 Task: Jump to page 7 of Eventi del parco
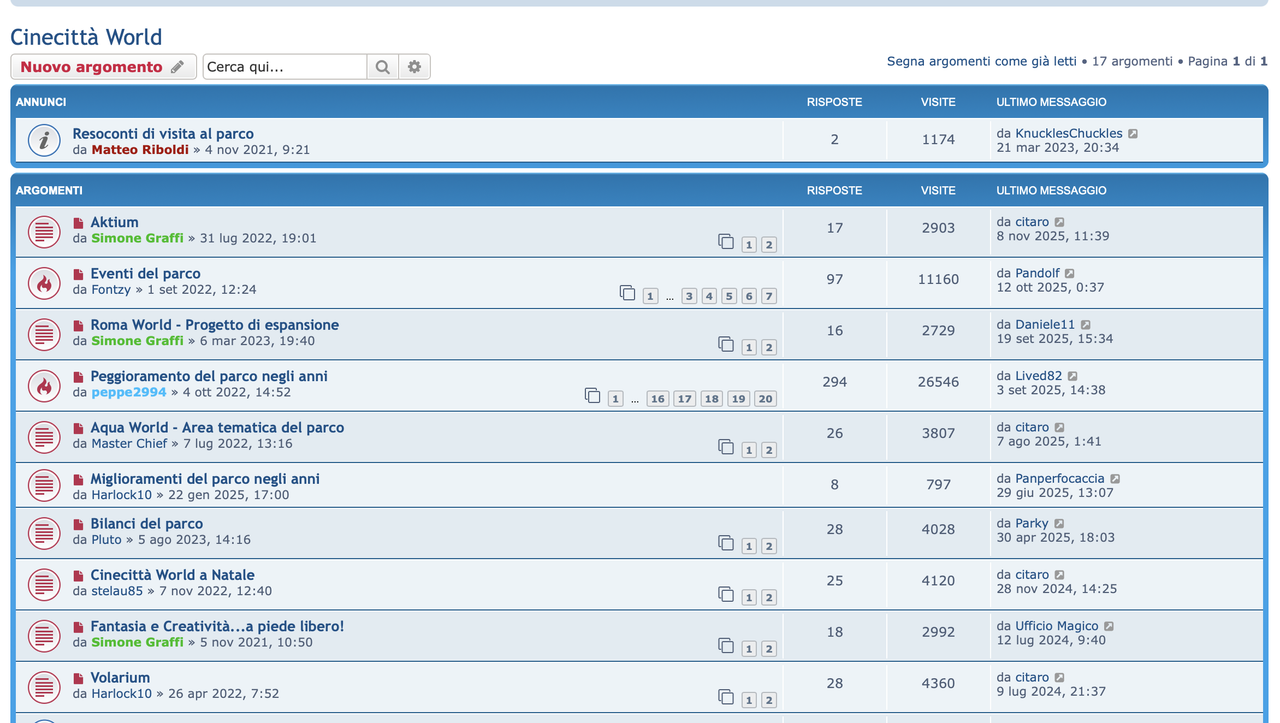tap(769, 296)
